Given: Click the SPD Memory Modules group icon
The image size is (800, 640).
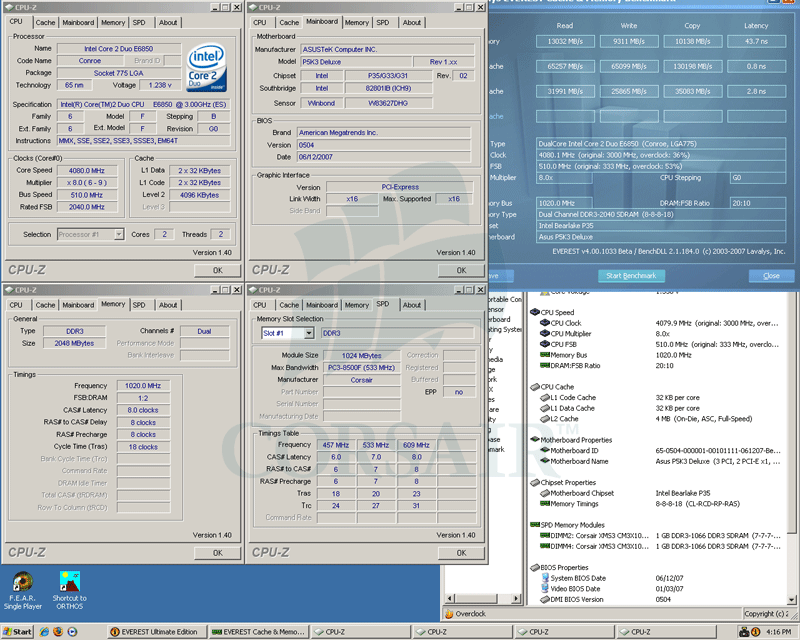Looking at the screenshot, I should point(535,525).
